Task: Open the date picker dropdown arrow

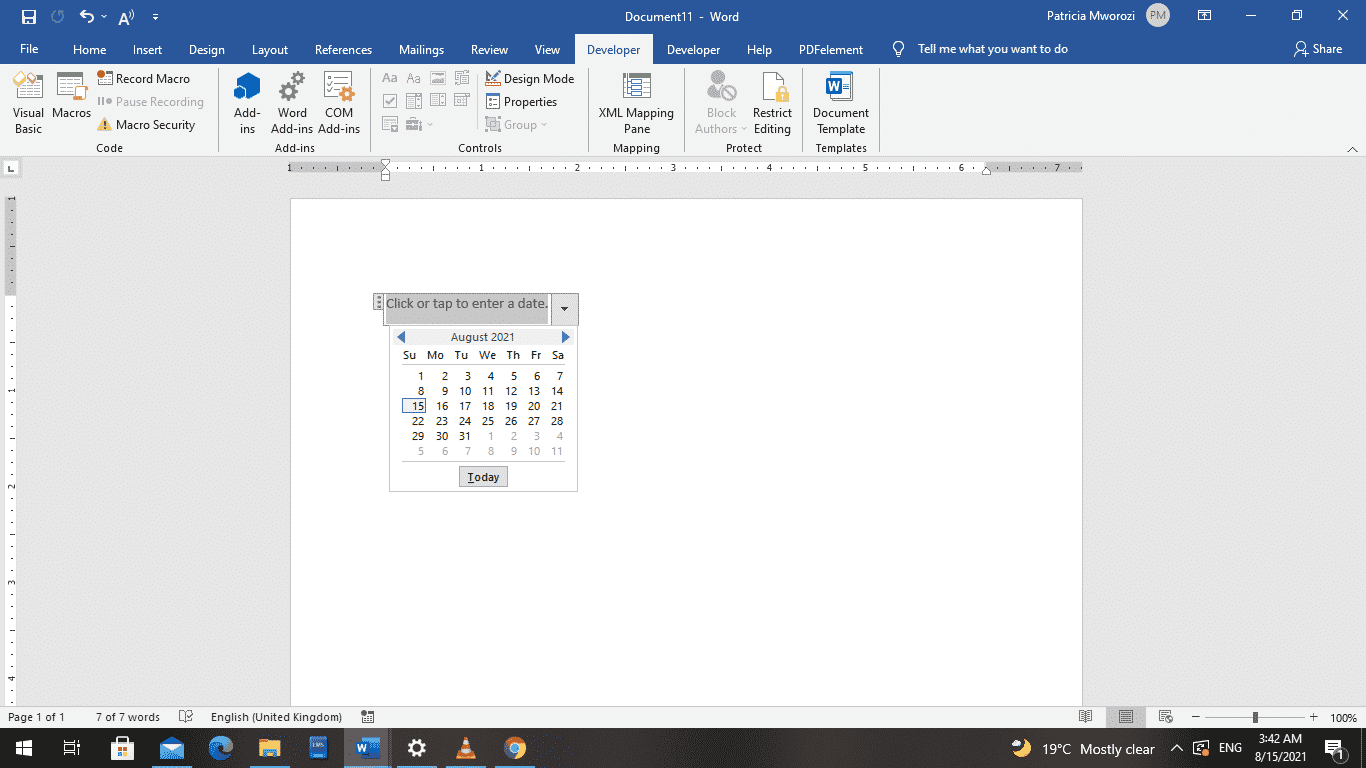Action: tap(564, 309)
